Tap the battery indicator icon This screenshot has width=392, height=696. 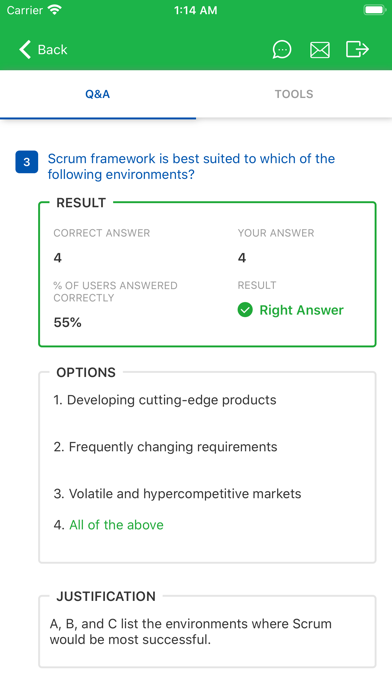[x=374, y=10]
